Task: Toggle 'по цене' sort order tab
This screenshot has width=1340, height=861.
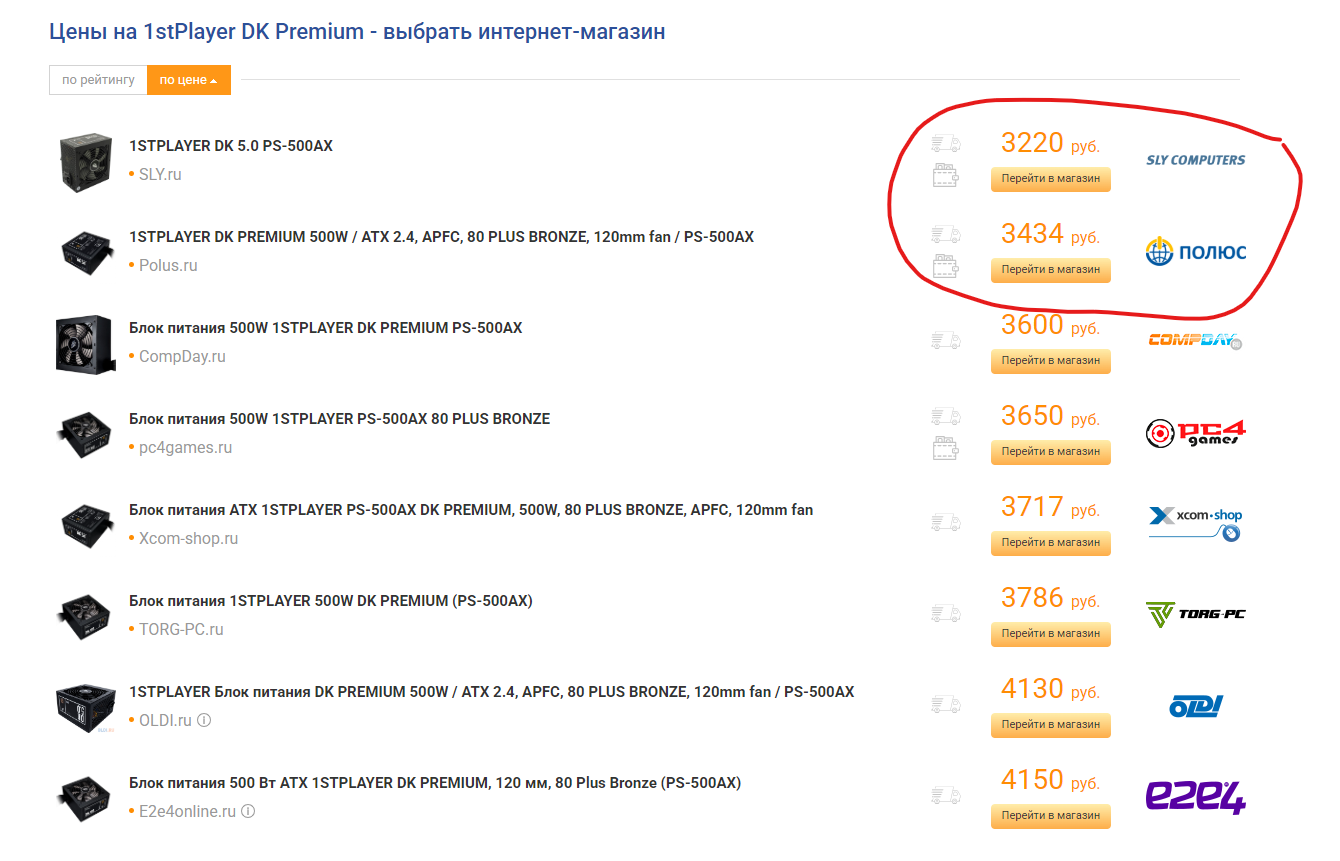Action: (x=189, y=80)
